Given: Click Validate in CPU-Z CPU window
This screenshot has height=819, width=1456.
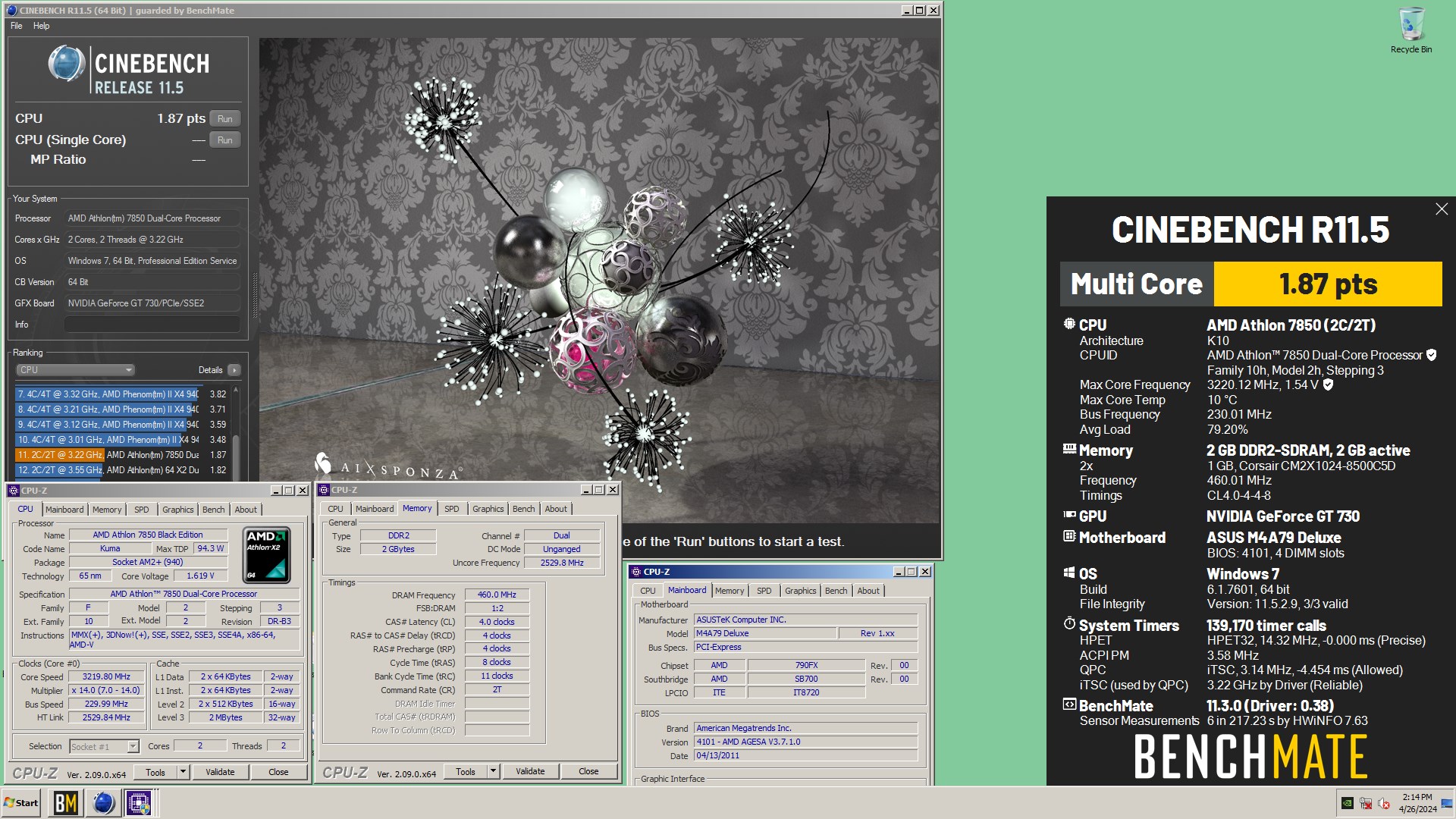Looking at the screenshot, I should pyautogui.click(x=220, y=772).
